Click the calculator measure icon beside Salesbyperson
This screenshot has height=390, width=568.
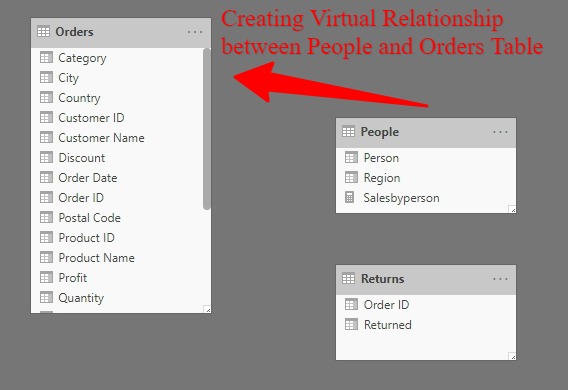[350, 197]
